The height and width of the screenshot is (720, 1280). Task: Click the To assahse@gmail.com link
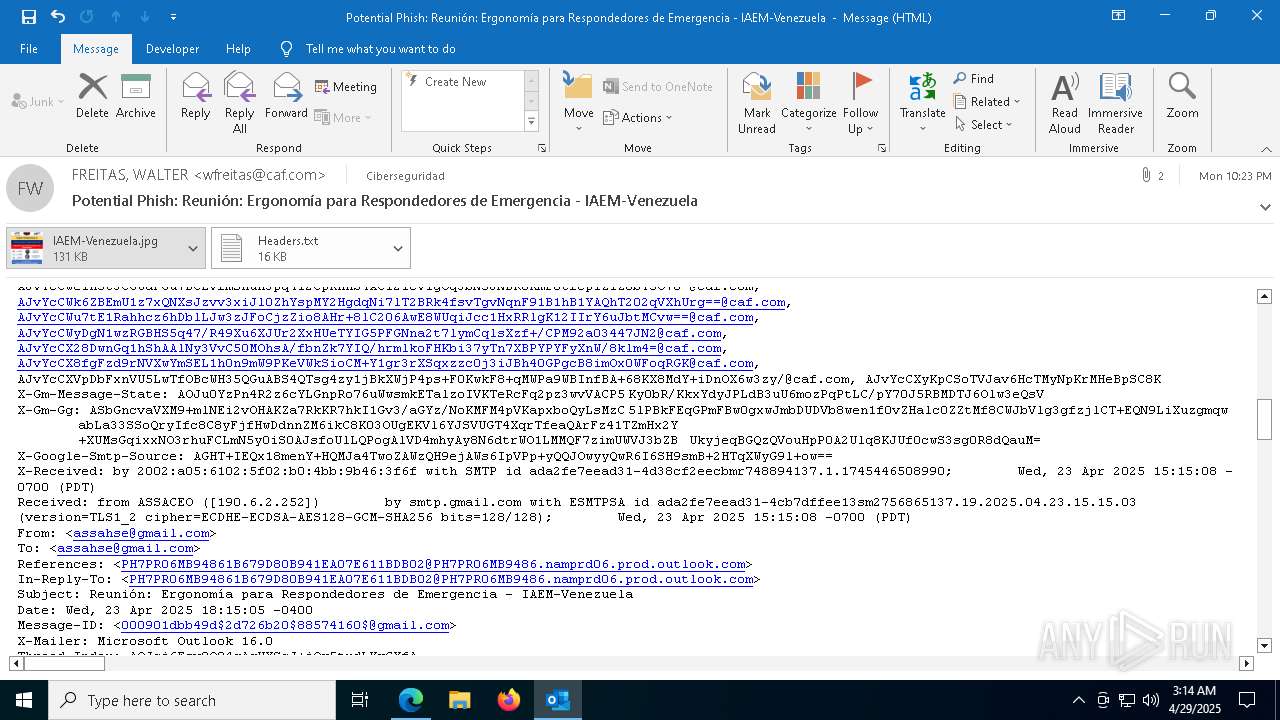point(124,548)
